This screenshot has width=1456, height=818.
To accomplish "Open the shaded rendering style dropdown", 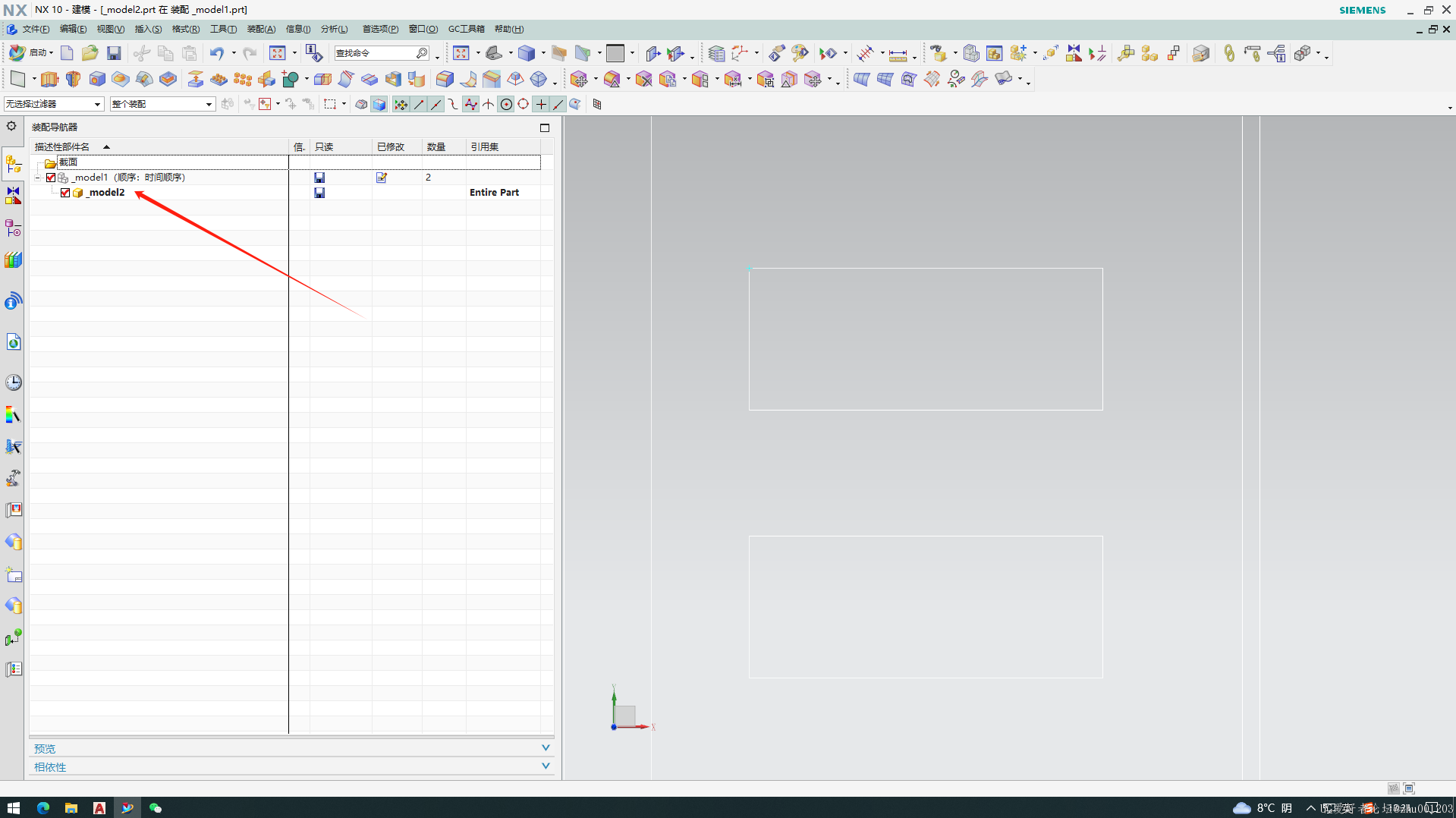I will tap(543, 53).
